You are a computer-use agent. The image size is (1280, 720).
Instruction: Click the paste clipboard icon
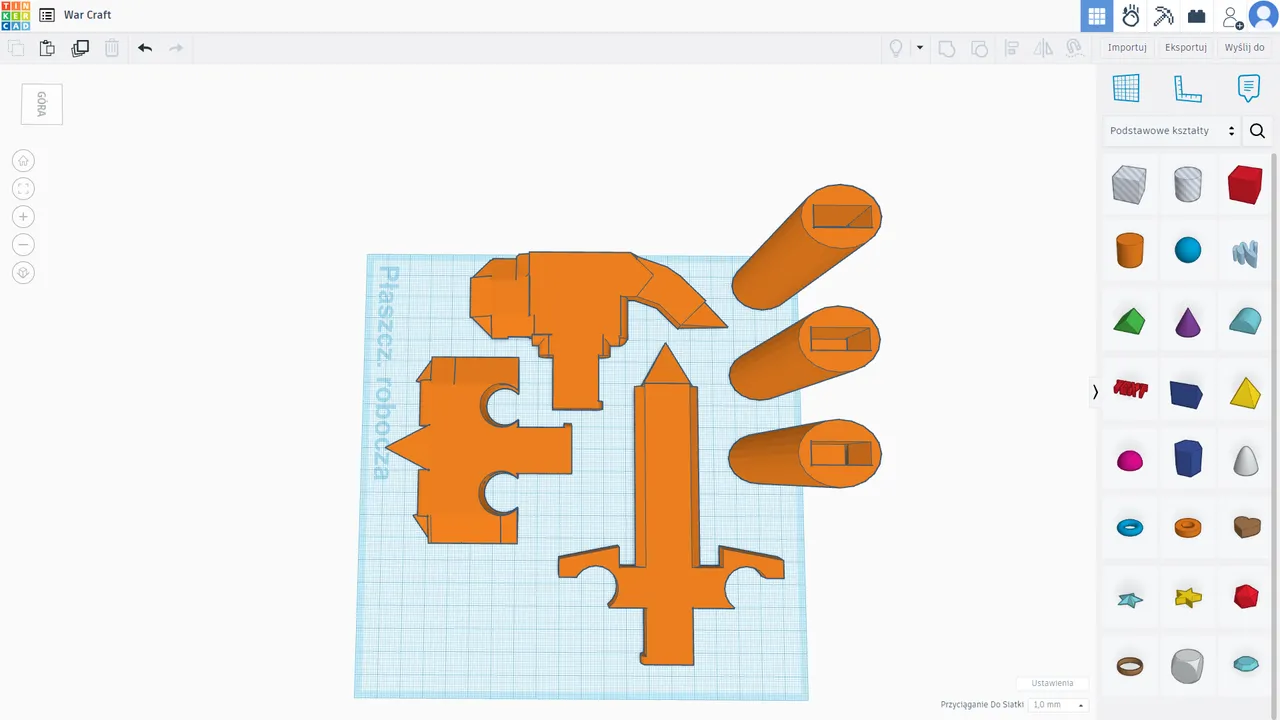[x=47, y=48]
